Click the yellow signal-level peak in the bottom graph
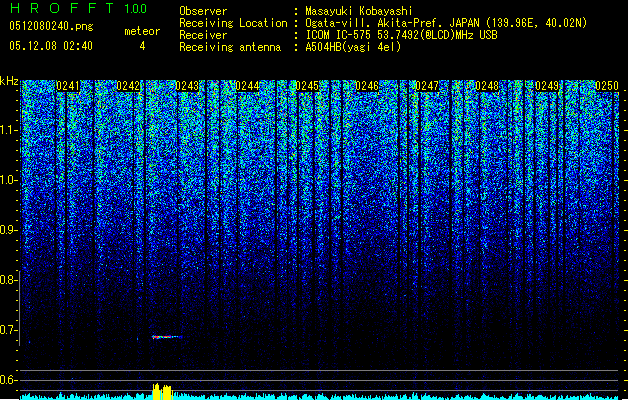 (162, 392)
